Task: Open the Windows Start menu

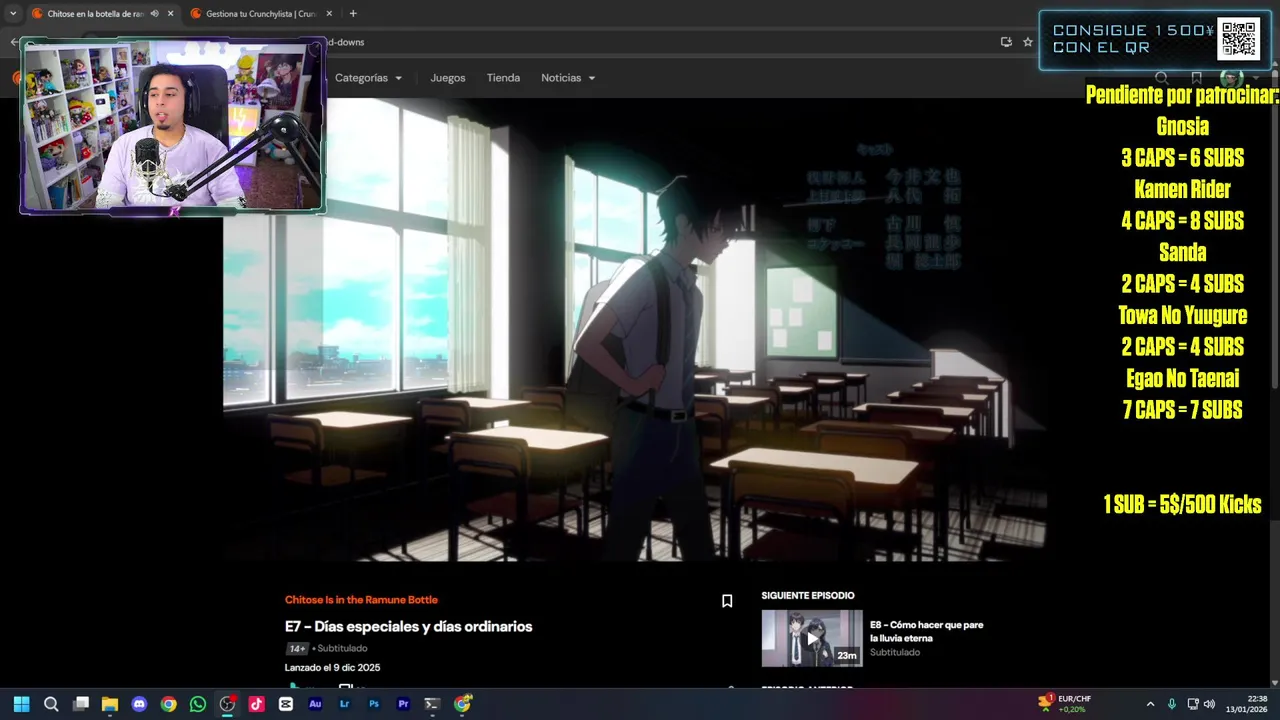Action: tap(22, 704)
